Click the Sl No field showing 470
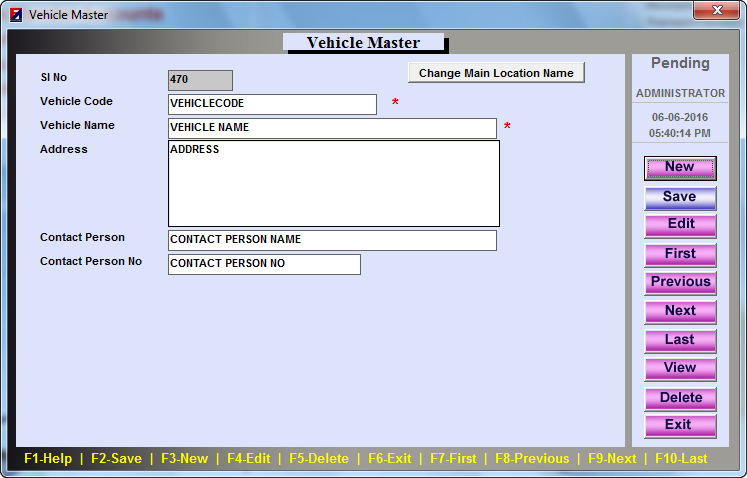Screen dimensions: 747x478 (200, 80)
